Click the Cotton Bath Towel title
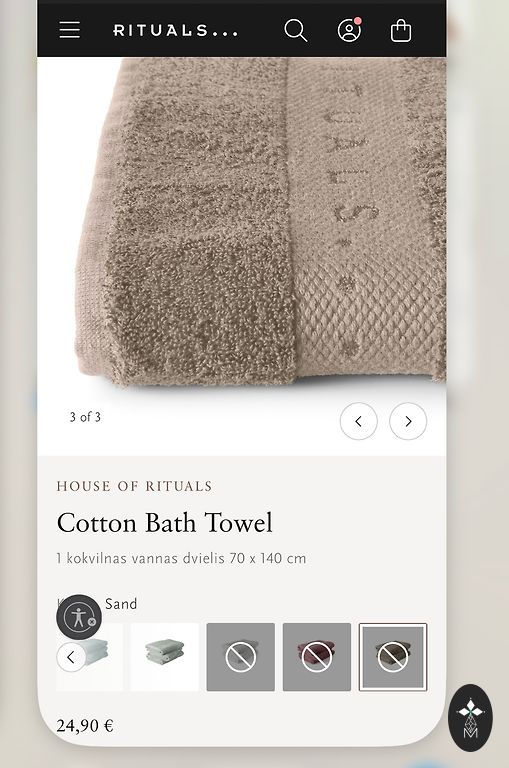 pos(164,523)
